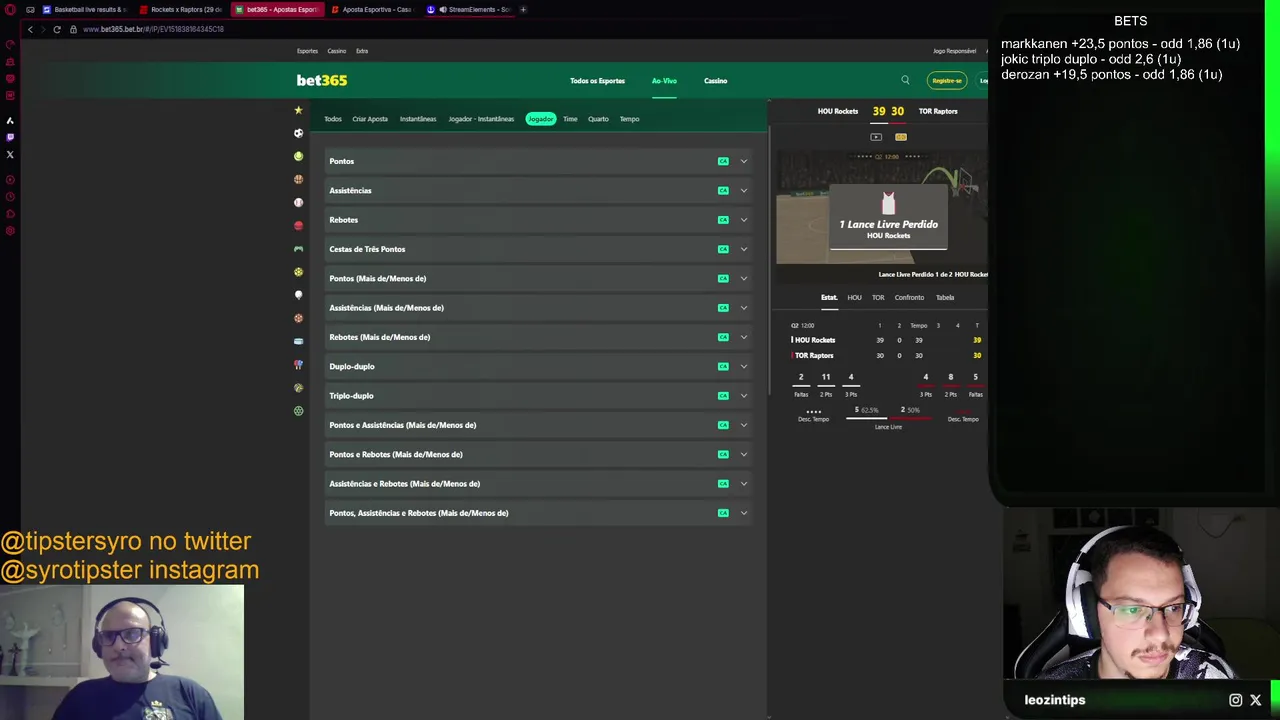Reload the bet365 page
Screen dimensions: 1280x720
57,29
